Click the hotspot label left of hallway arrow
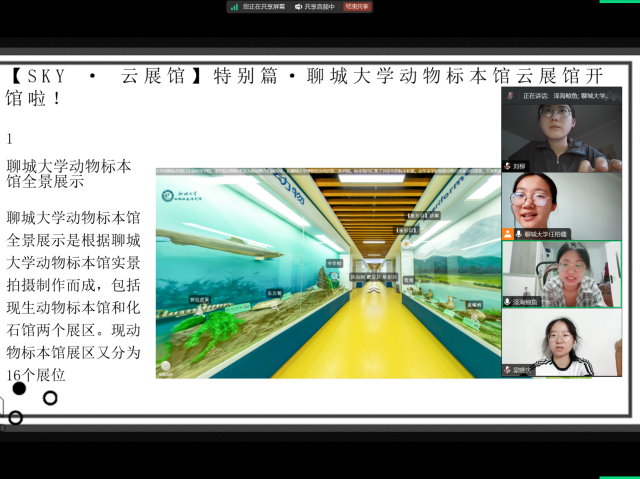640x479 pixels. coord(358,277)
